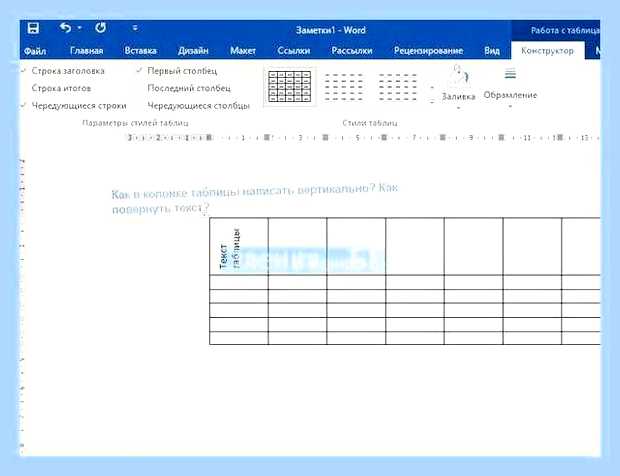Screen dimensions: 620x476
Task: Click the horizontal ruler
Action: pyautogui.click(x=363, y=138)
